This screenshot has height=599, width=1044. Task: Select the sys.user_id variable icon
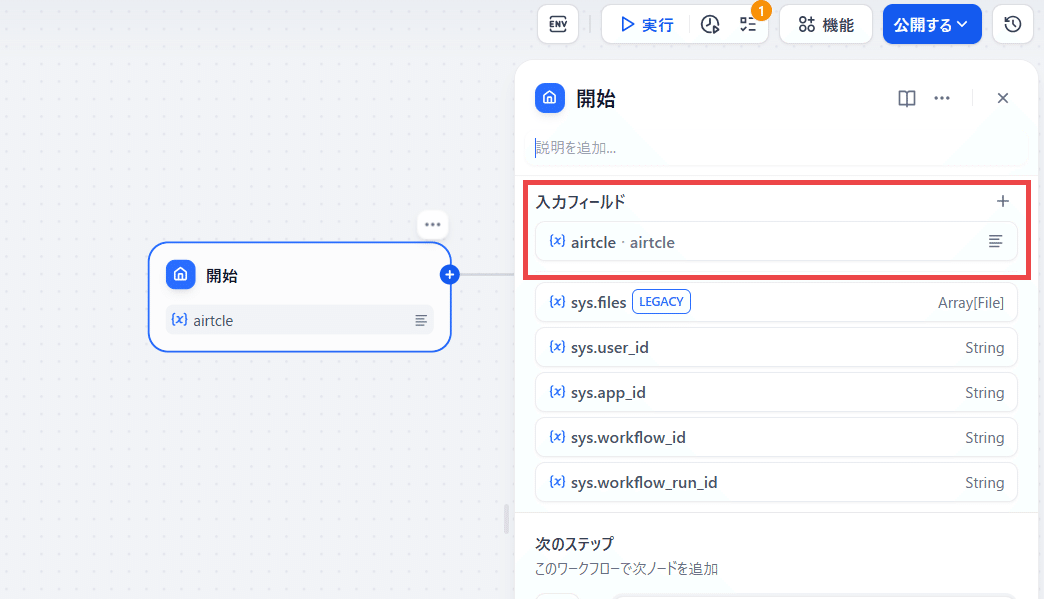tap(558, 347)
